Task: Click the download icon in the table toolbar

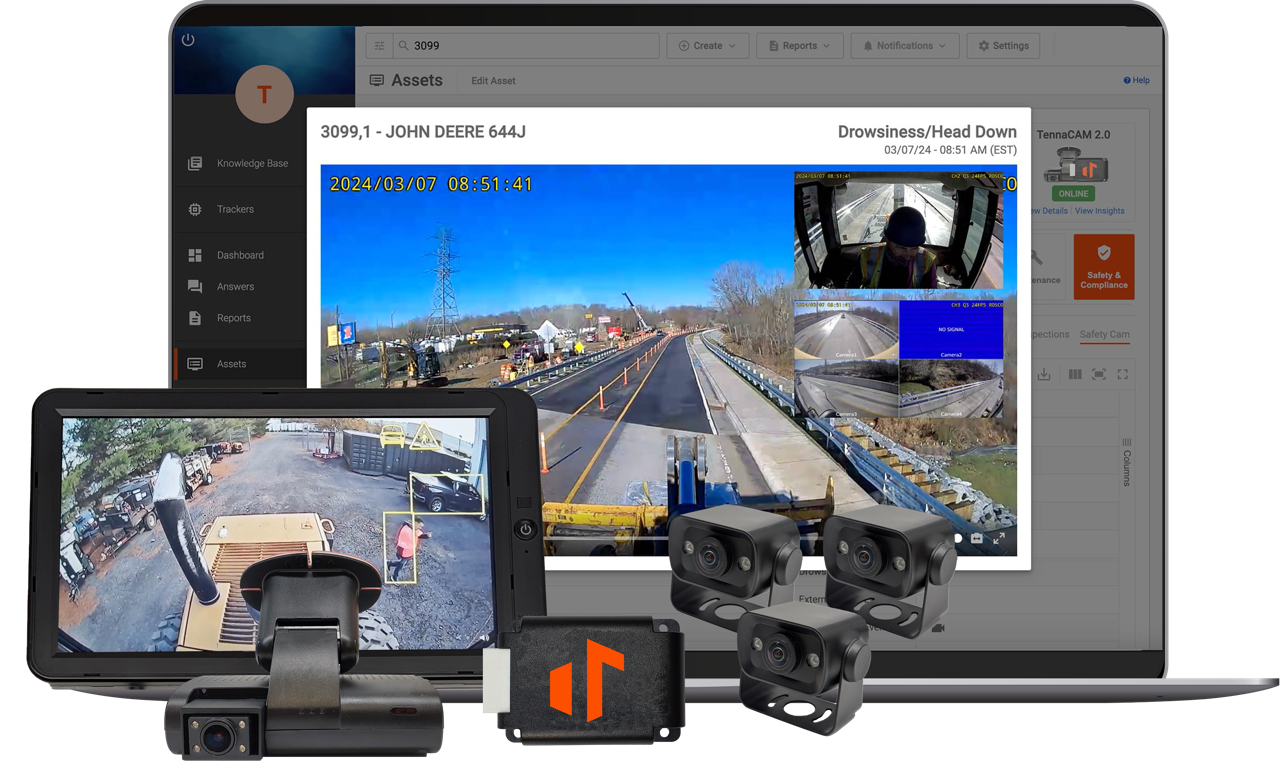Action: click(1044, 374)
